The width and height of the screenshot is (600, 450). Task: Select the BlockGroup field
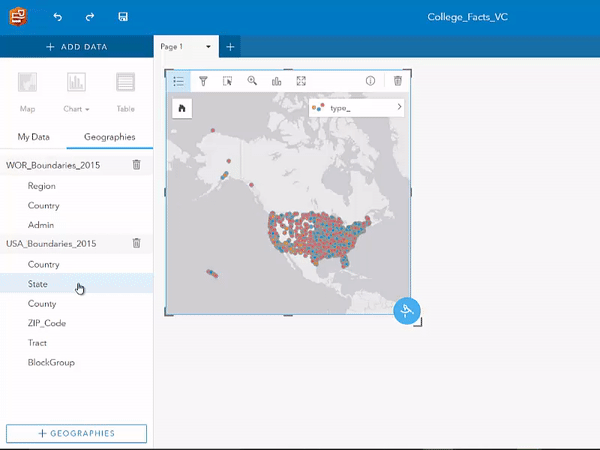(51, 362)
